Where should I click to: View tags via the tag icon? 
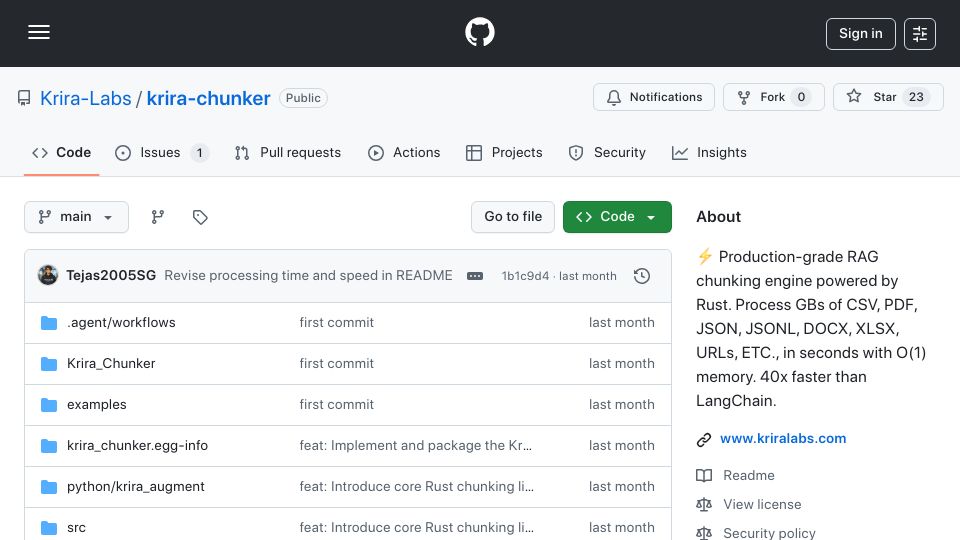[x=200, y=217]
